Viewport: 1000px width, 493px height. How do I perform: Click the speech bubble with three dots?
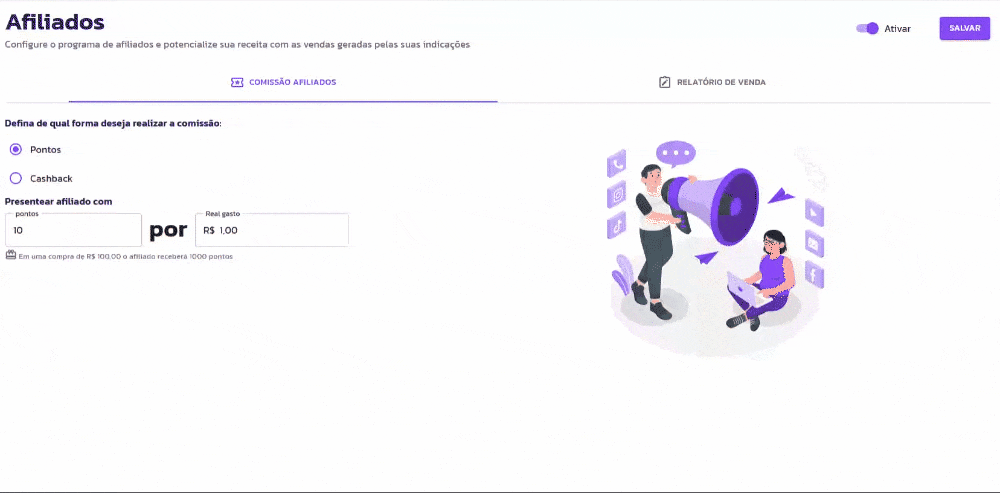pyautogui.click(x=675, y=154)
